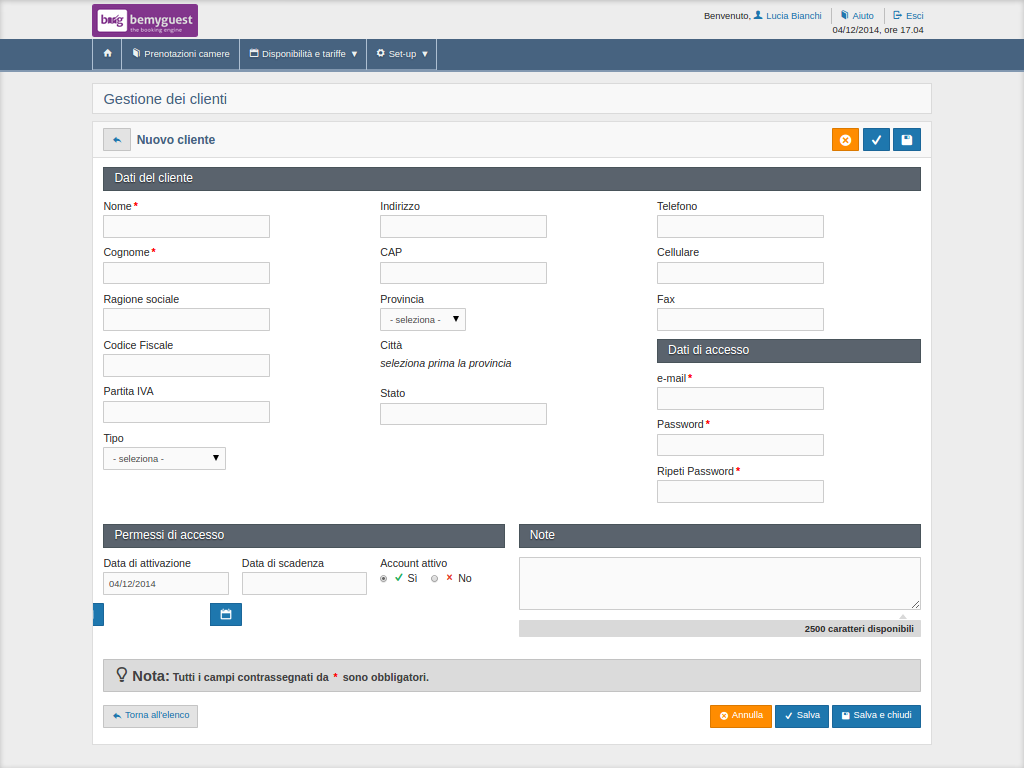Click the bemyguest logo
1024x768 pixels.
click(x=145, y=20)
